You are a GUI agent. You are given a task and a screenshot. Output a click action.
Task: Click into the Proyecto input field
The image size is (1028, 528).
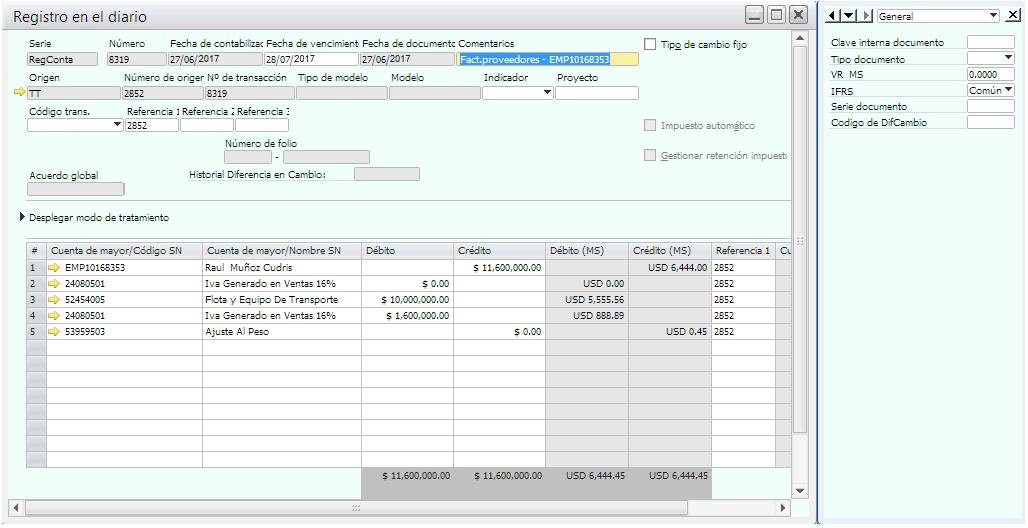596,93
